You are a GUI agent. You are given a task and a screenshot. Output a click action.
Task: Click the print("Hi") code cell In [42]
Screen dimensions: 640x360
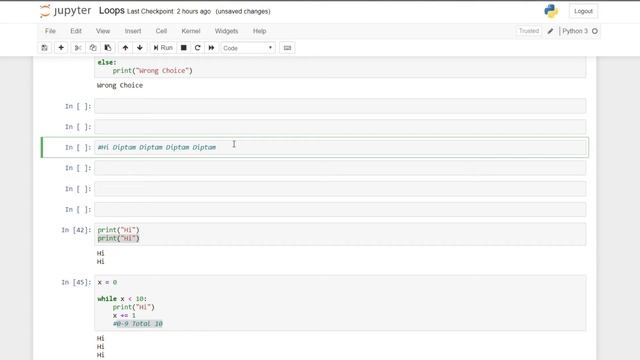point(340,234)
